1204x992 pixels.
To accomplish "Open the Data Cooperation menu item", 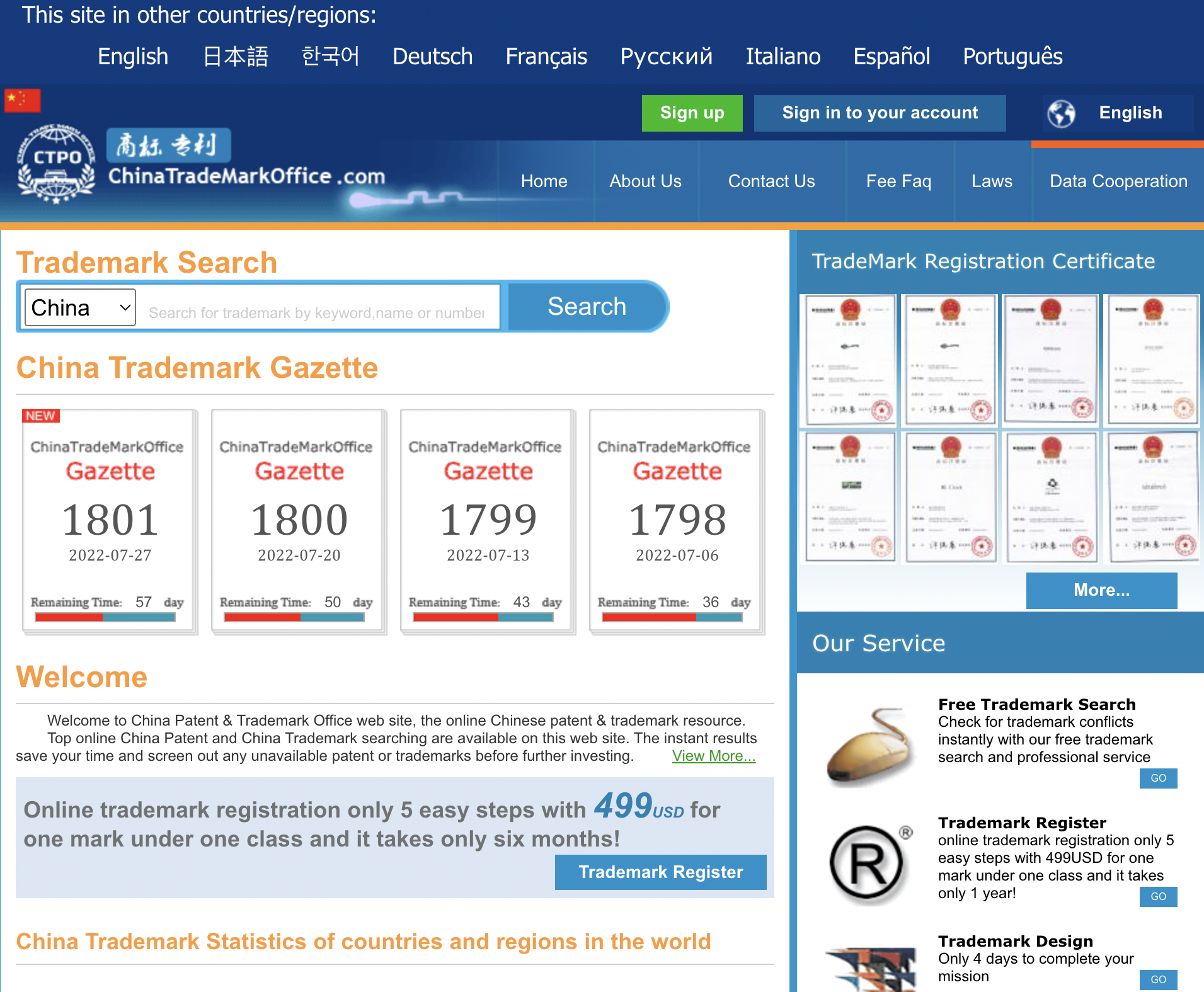I will pos(1118,181).
